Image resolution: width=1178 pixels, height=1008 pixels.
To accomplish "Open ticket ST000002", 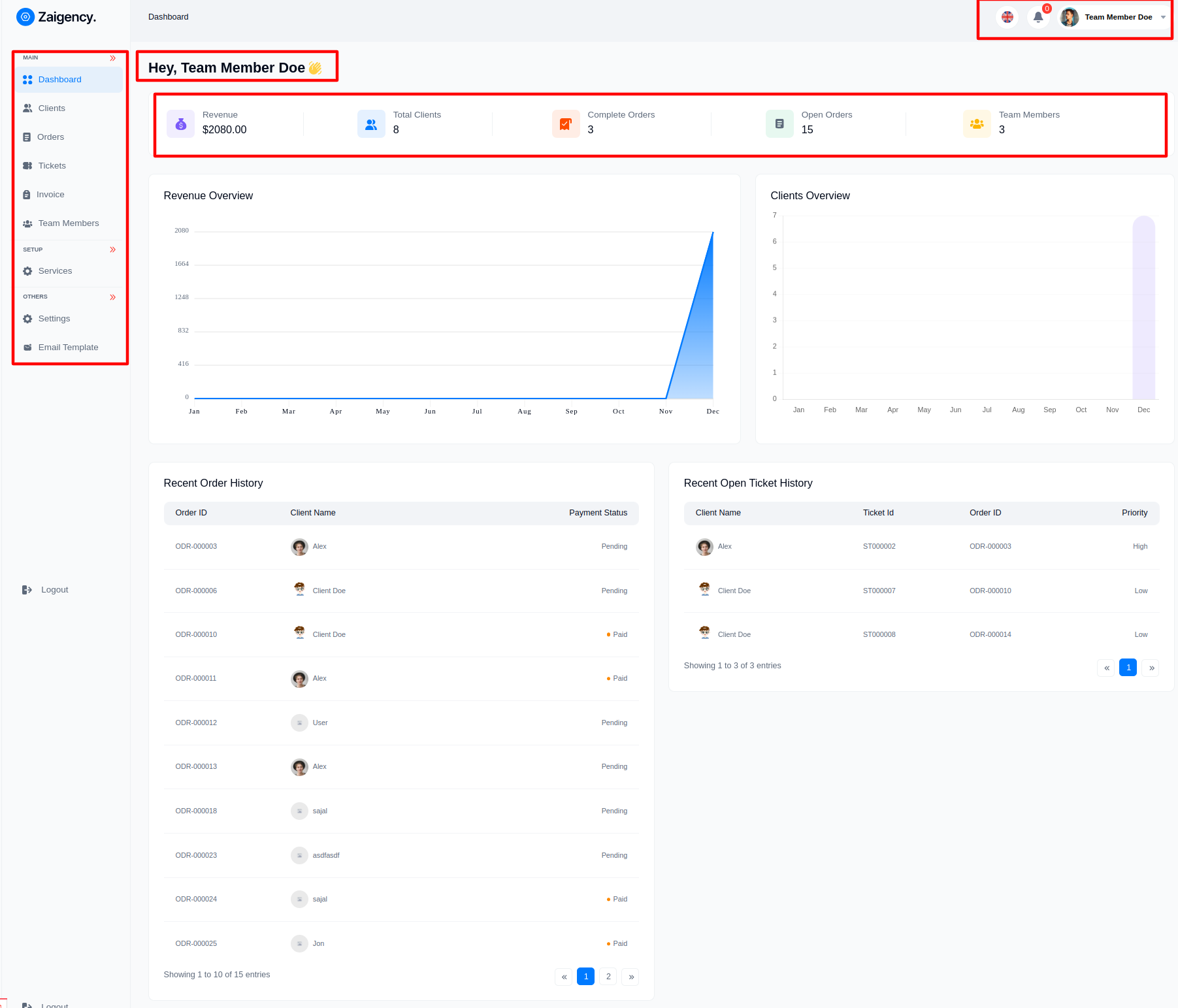I will (879, 546).
